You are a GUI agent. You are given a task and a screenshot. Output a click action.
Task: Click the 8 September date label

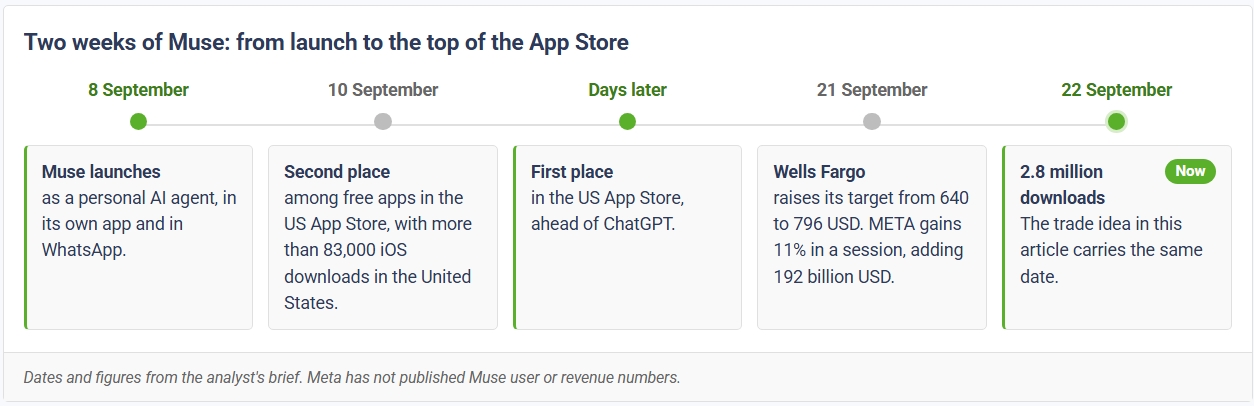tap(138, 90)
